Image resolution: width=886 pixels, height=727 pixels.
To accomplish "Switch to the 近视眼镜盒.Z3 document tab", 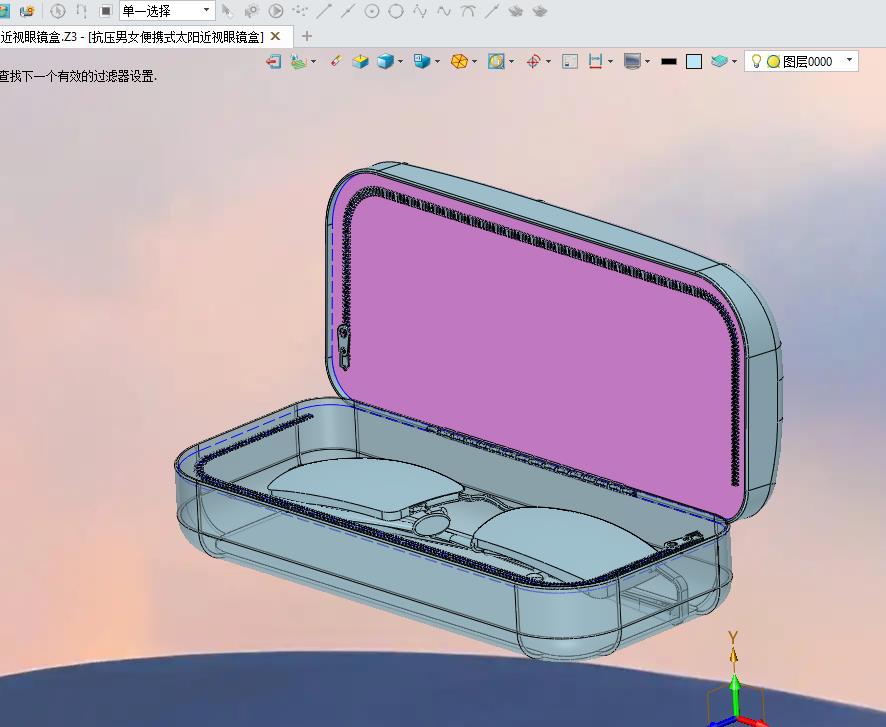I will [x=132, y=37].
